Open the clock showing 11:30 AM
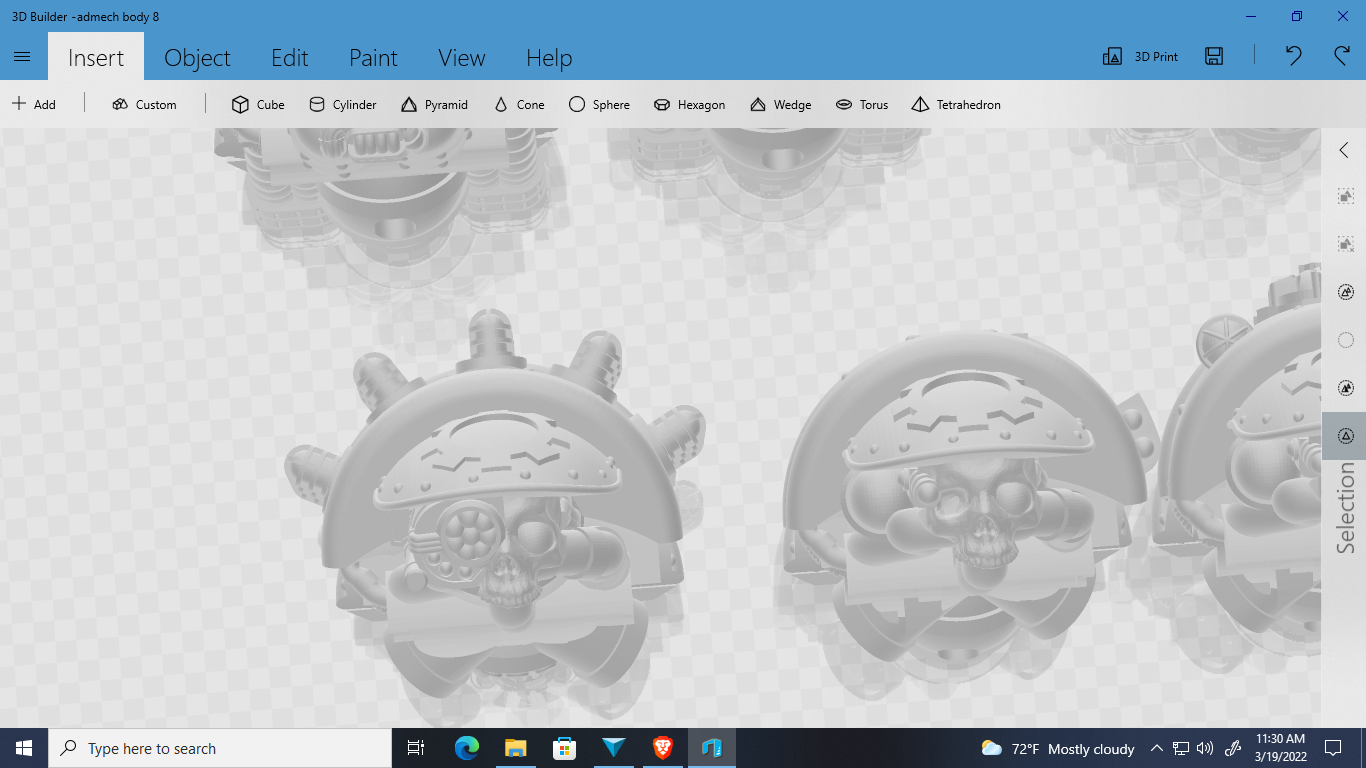Image resolution: width=1366 pixels, height=768 pixels. [x=1280, y=748]
